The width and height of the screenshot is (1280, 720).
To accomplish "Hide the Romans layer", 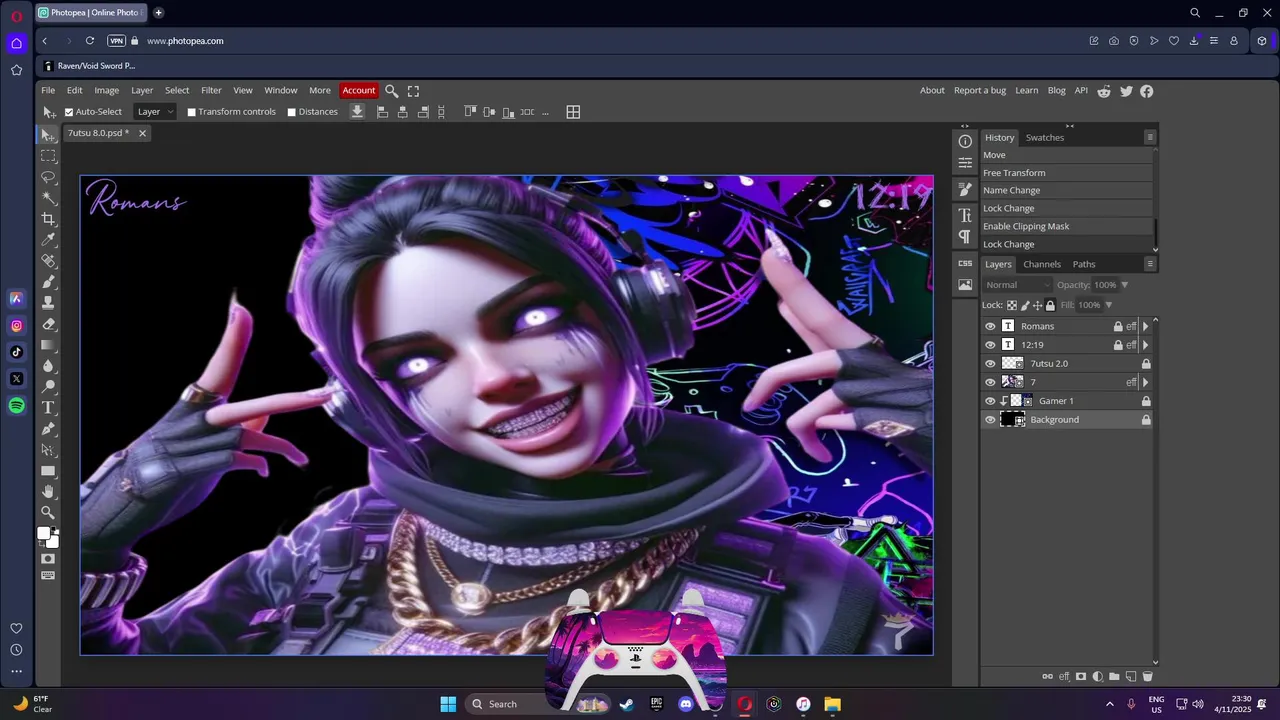I will pos(990,326).
